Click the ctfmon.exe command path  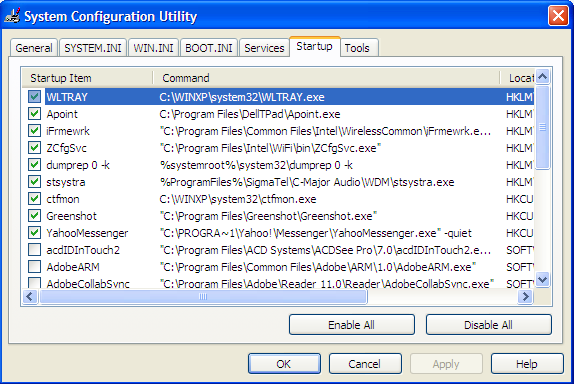pos(238,199)
